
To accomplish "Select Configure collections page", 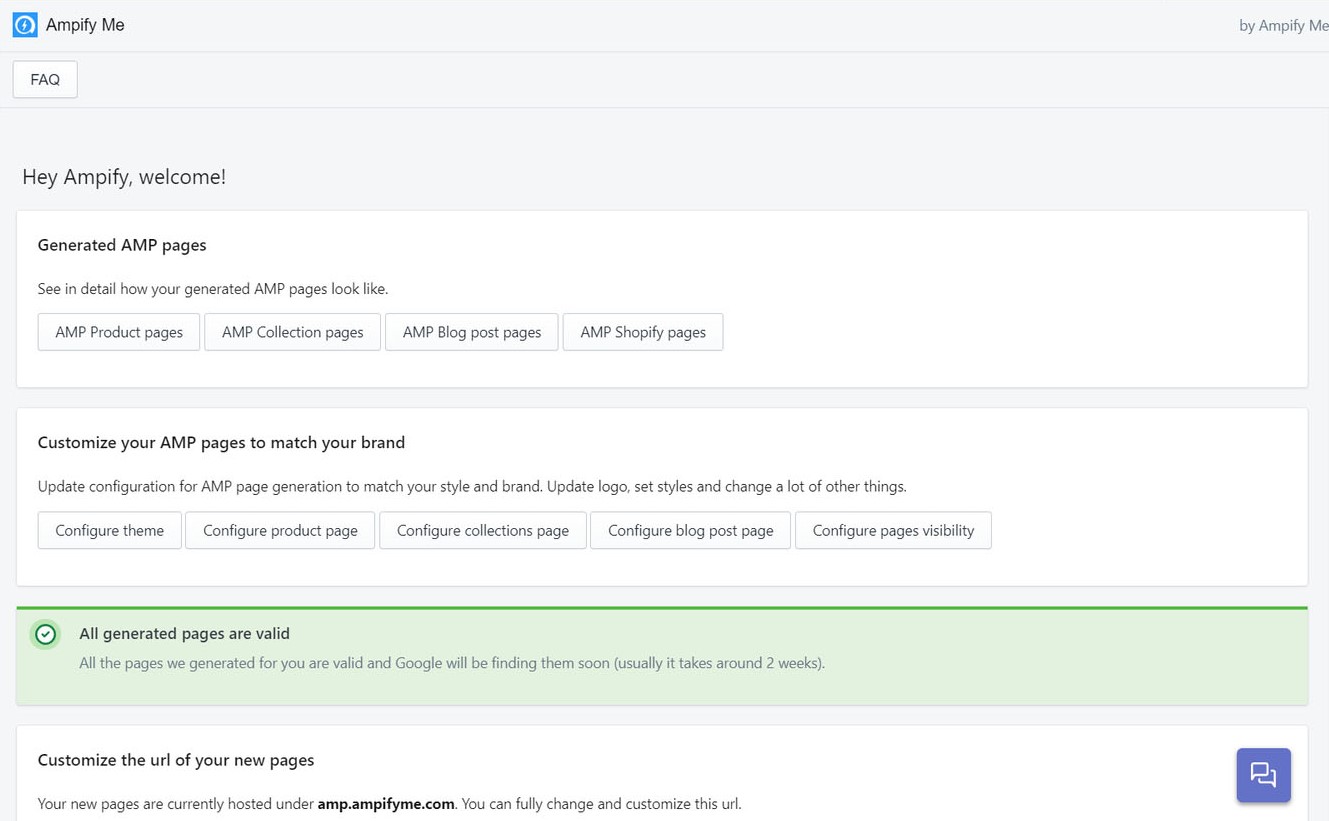I will tap(482, 530).
